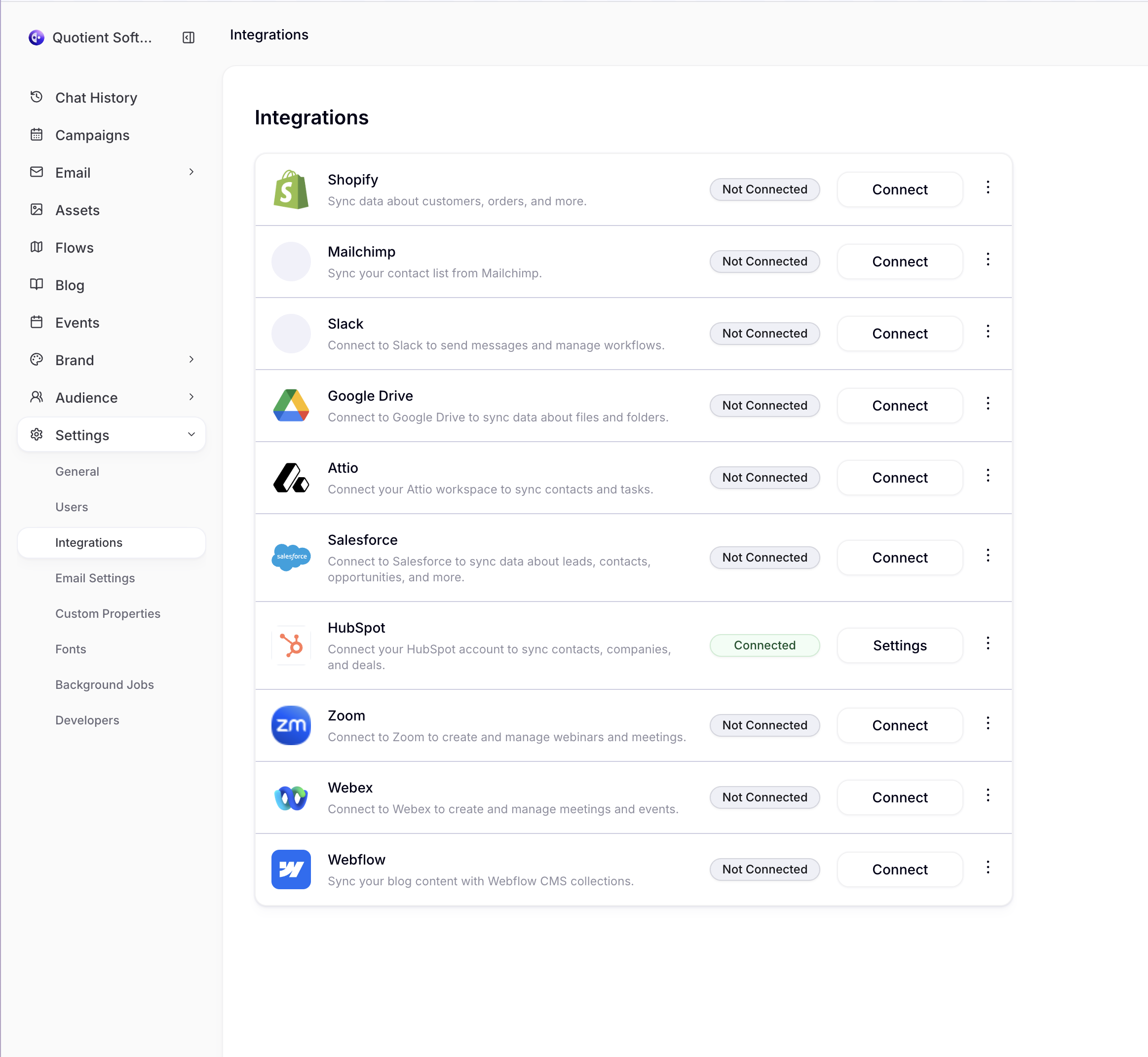1148x1057 pixels.
Task: Click the Salesforce cloud icon
Action: coord(291,558)
